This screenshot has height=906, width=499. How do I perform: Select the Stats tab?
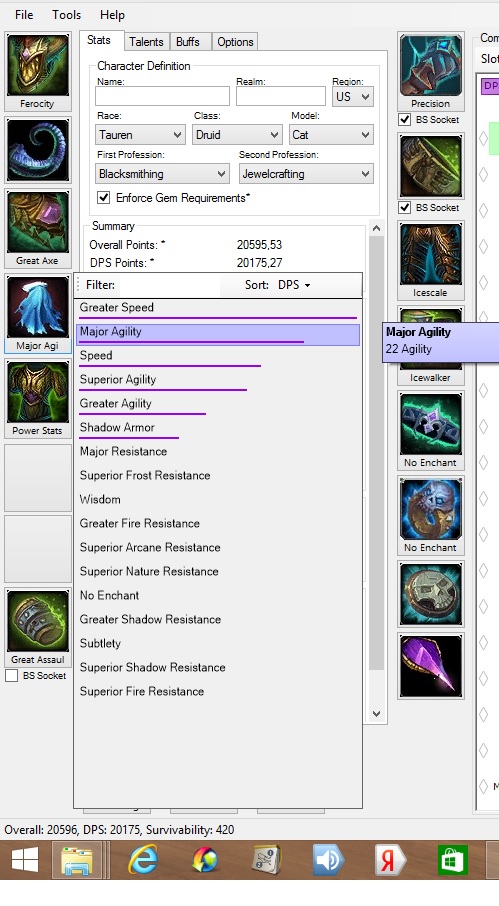[99, 40]
